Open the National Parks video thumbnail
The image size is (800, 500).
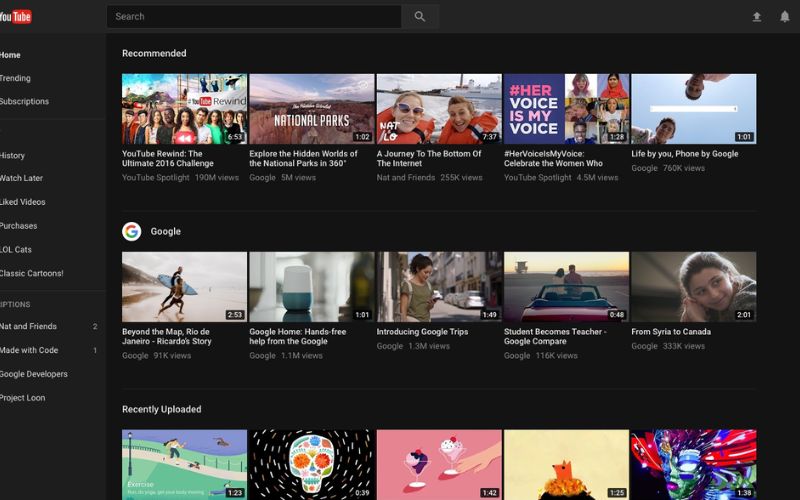click(312, 109)
